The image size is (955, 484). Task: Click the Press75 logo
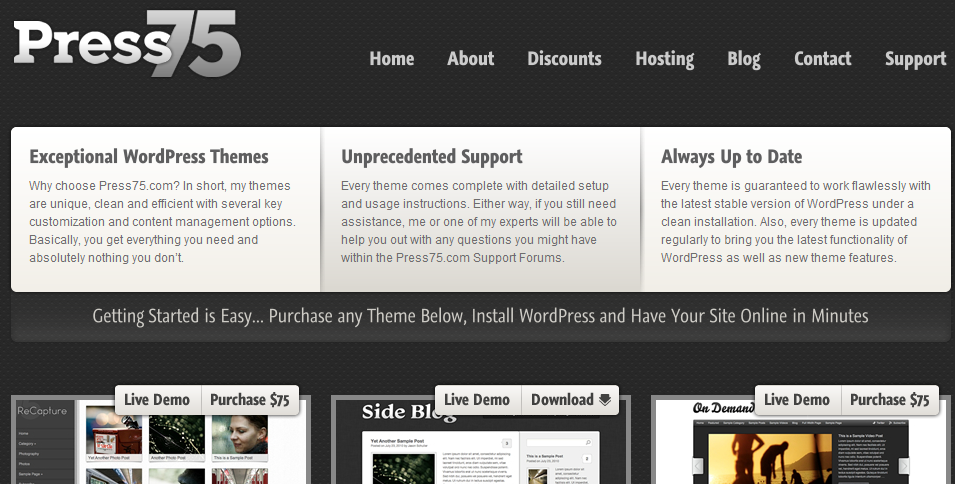pyautogui.click(x=127, y=43)
